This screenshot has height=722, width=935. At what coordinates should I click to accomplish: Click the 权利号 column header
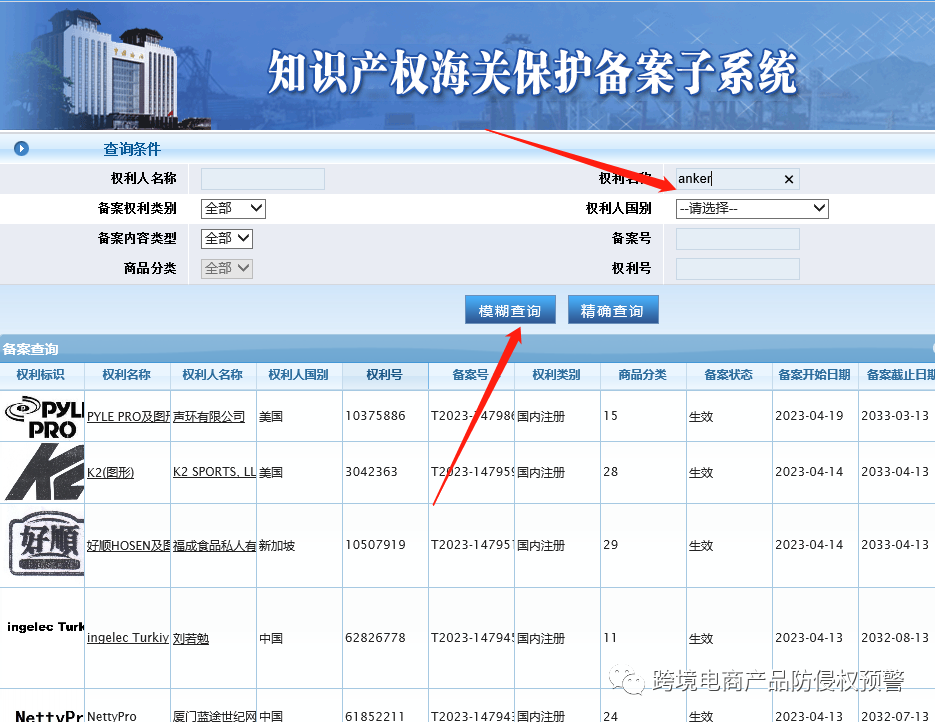(384, 375)
